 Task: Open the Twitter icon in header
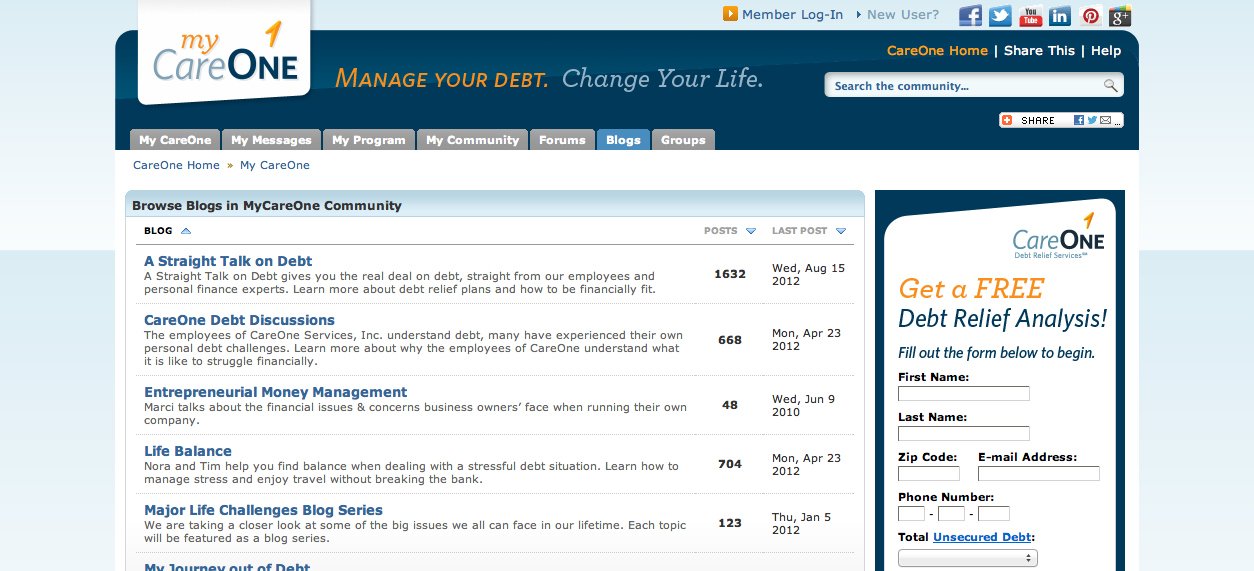pos(1000,16)
